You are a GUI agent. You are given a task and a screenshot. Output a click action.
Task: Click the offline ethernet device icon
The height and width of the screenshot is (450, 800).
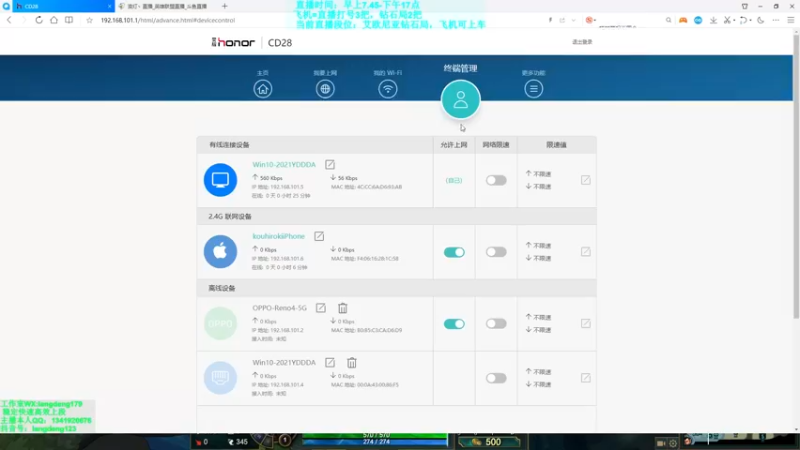point(220,378)
